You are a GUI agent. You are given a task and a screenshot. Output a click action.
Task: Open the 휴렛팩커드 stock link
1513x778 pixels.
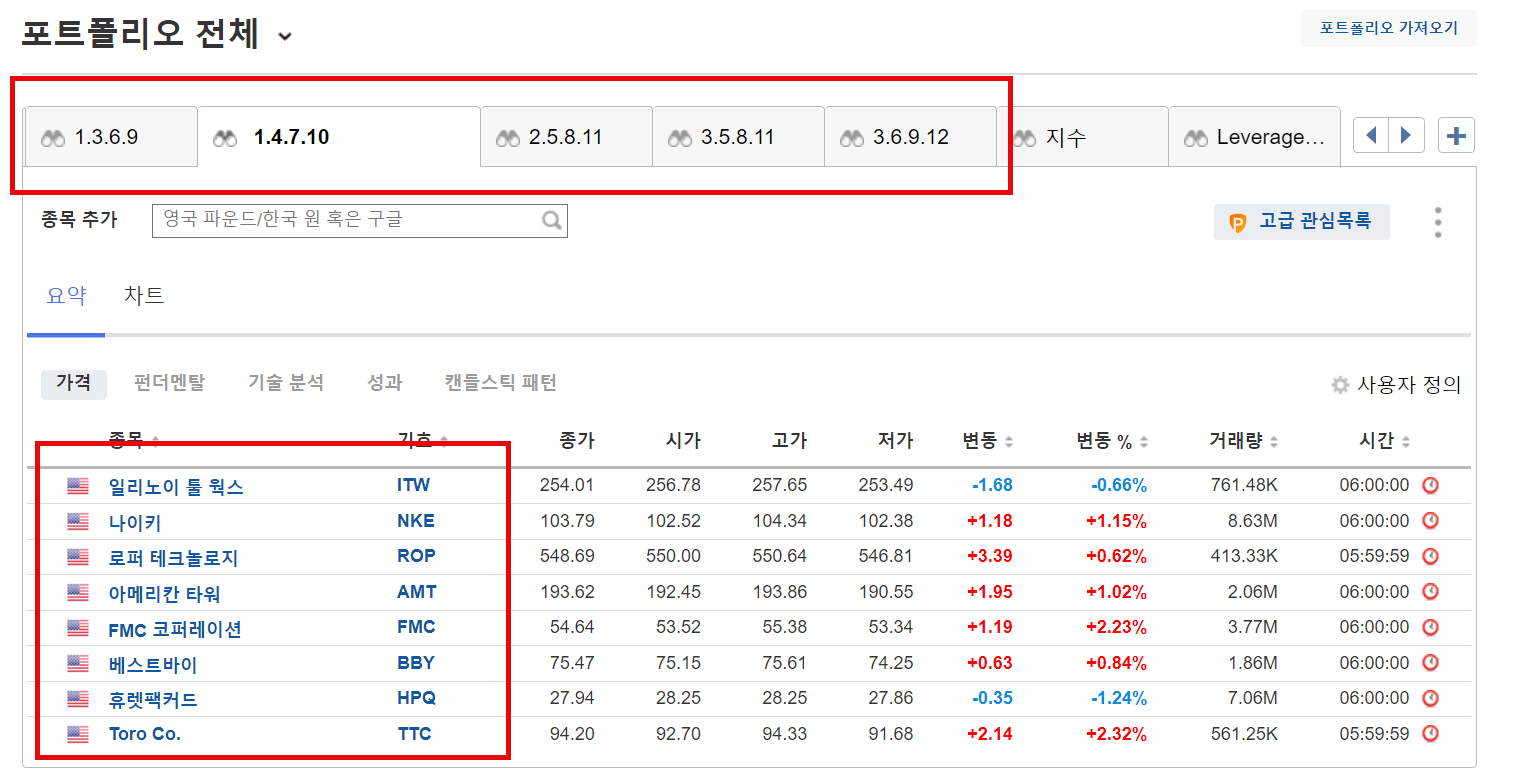(153, 699)
